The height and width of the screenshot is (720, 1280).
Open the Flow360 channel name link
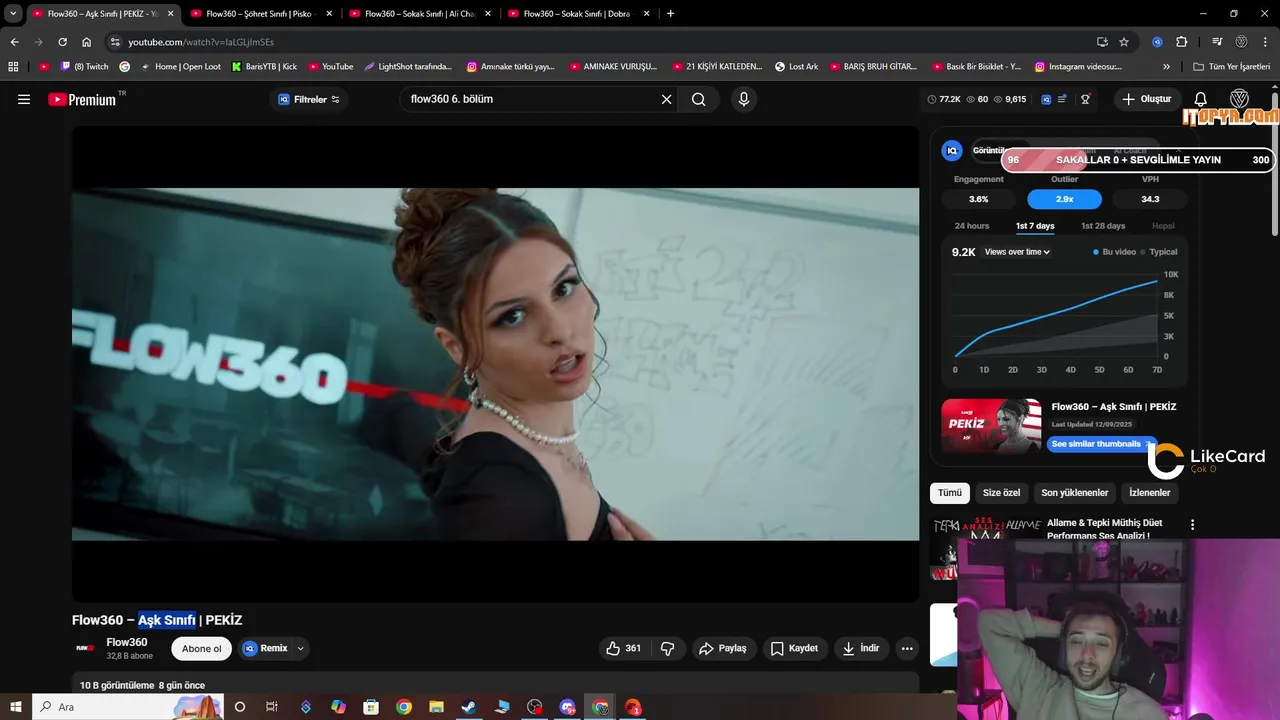tap(127, 642)
